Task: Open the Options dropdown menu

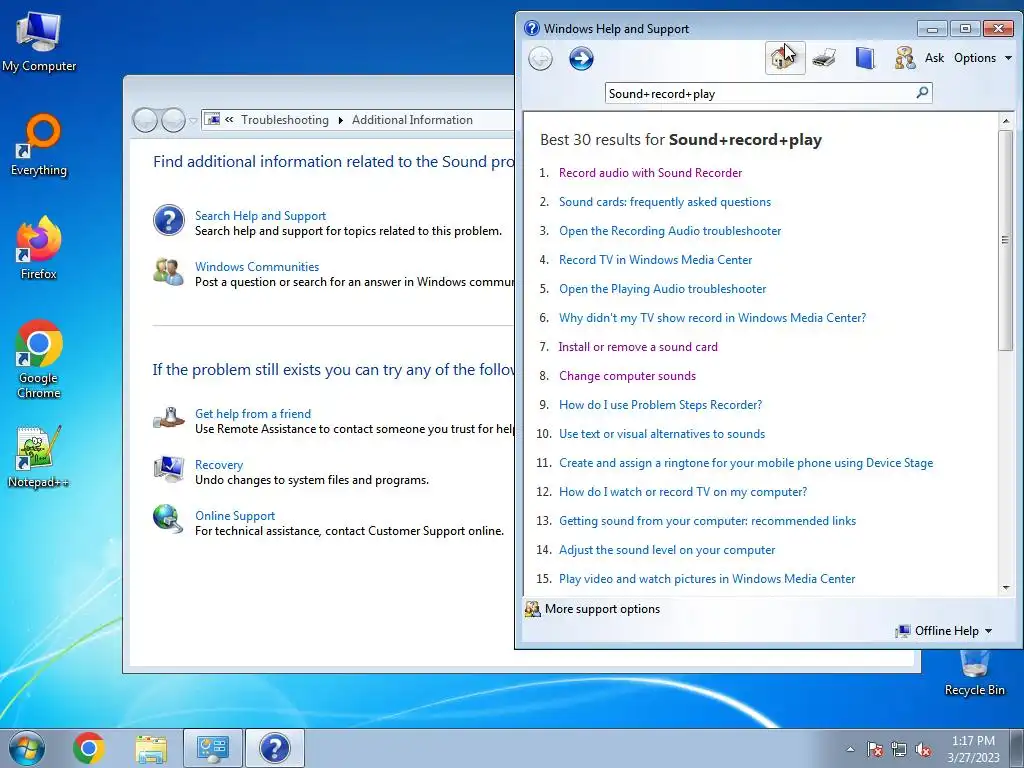Action: (x=983, y=57)
